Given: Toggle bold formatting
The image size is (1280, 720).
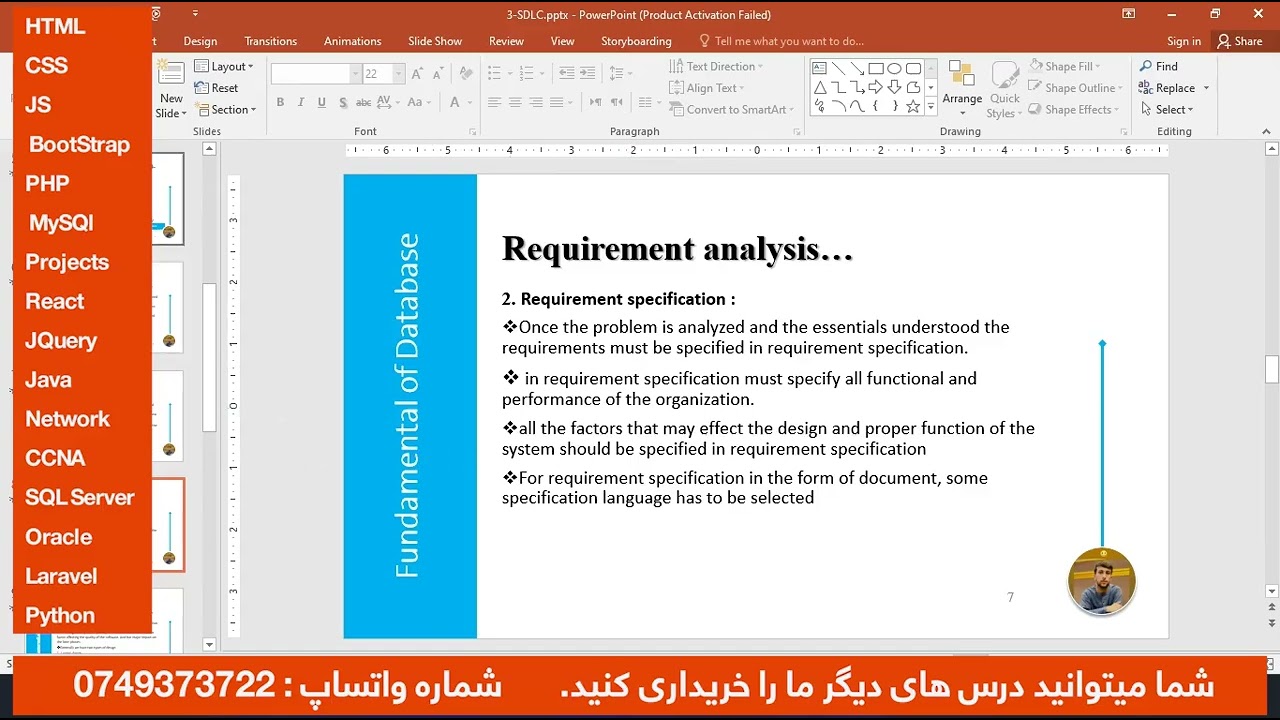Looking at the screenshot, I should point(280,102).
